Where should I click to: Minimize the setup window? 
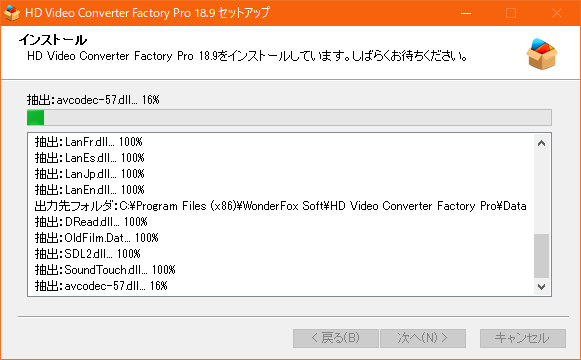coord(466,13)
